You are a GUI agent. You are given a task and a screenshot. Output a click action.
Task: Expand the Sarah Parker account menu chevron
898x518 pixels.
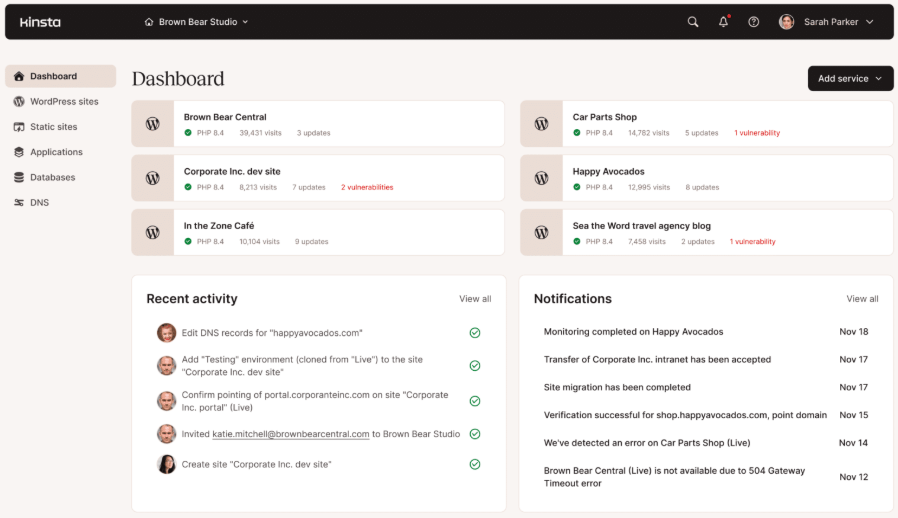click(x=869, y=22)
